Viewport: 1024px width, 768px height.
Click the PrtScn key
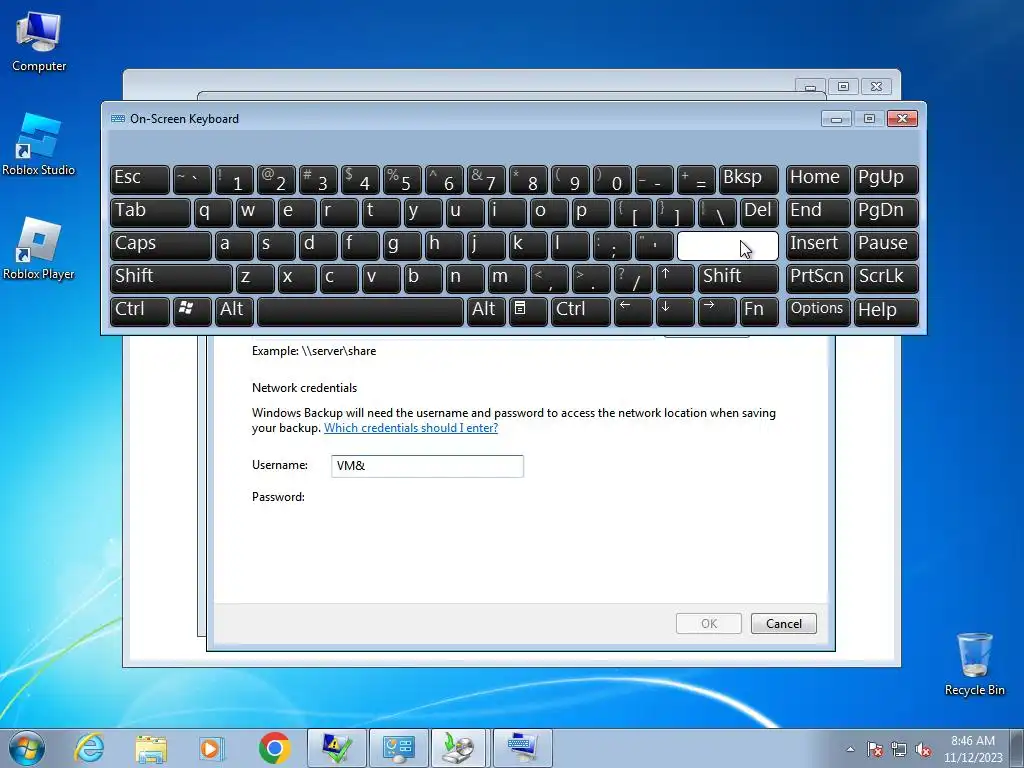[818, 278]
